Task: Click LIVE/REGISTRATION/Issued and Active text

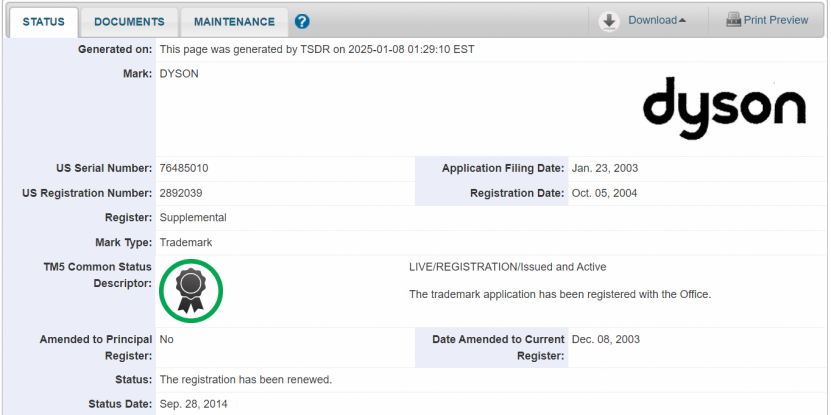Action: [x=508, y=267]
